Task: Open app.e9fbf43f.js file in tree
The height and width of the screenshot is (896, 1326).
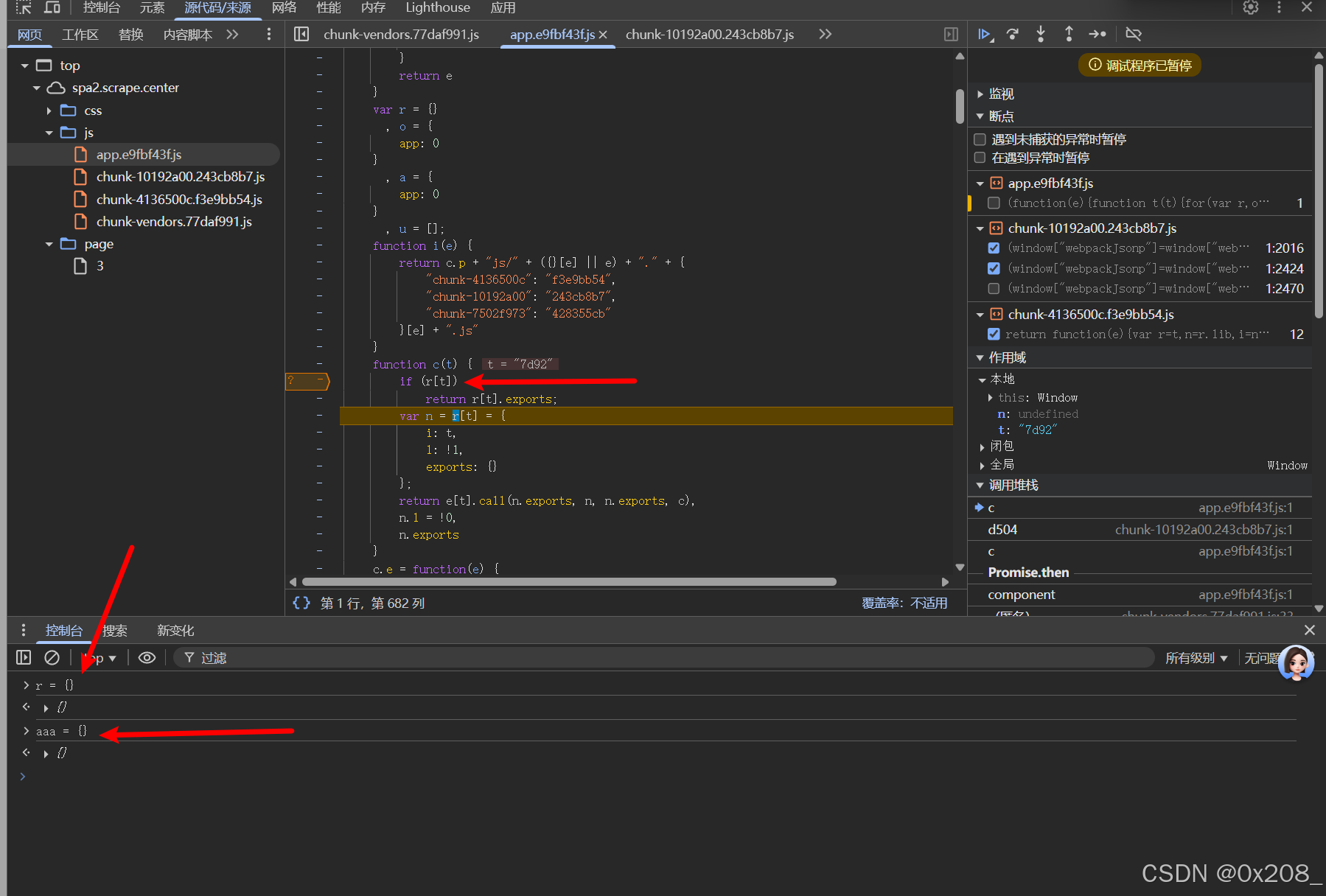Action: point(139,155)
